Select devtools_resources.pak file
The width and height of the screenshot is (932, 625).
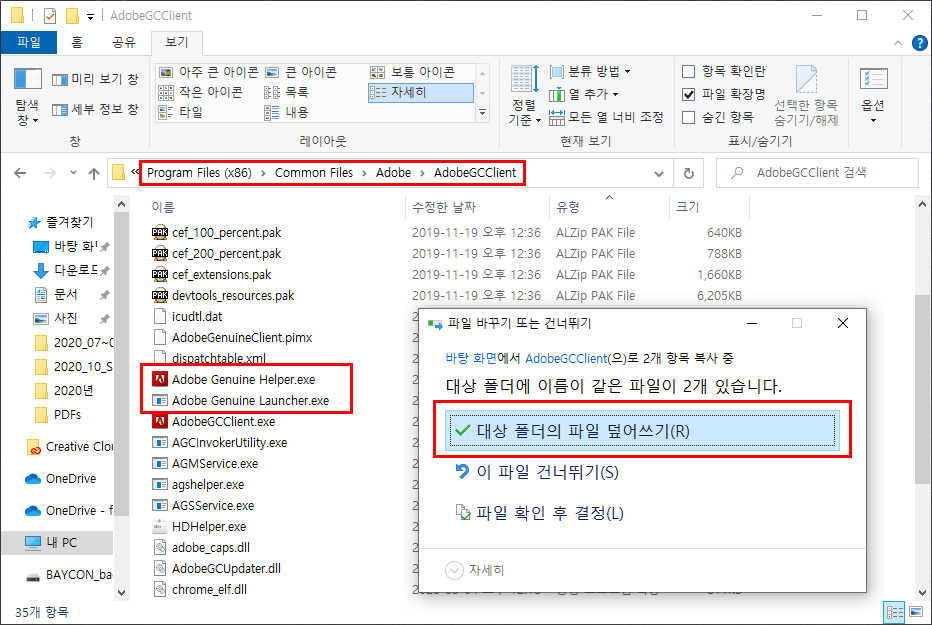(x=233, y=296)
